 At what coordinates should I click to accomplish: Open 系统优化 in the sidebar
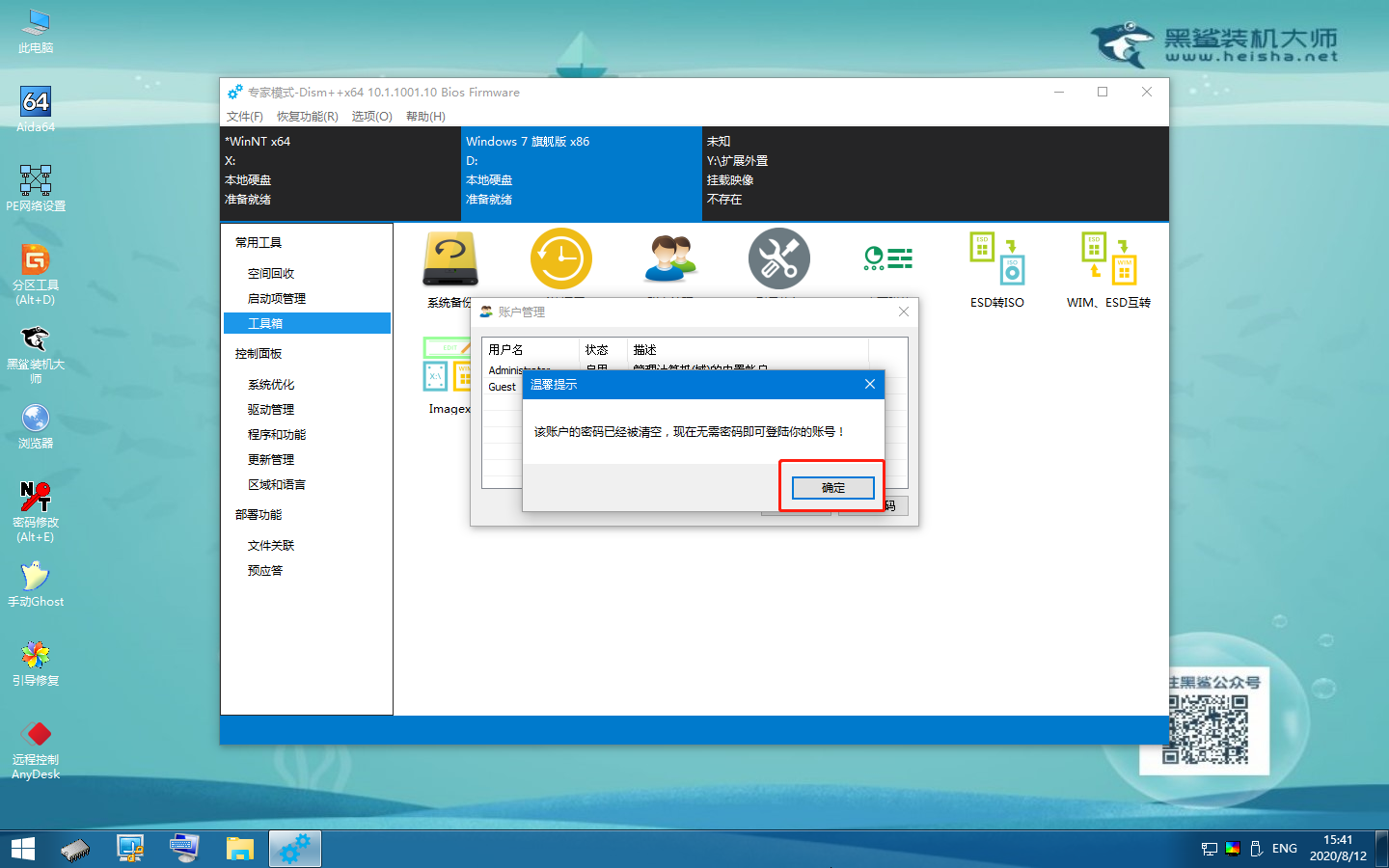coord(271,385)
